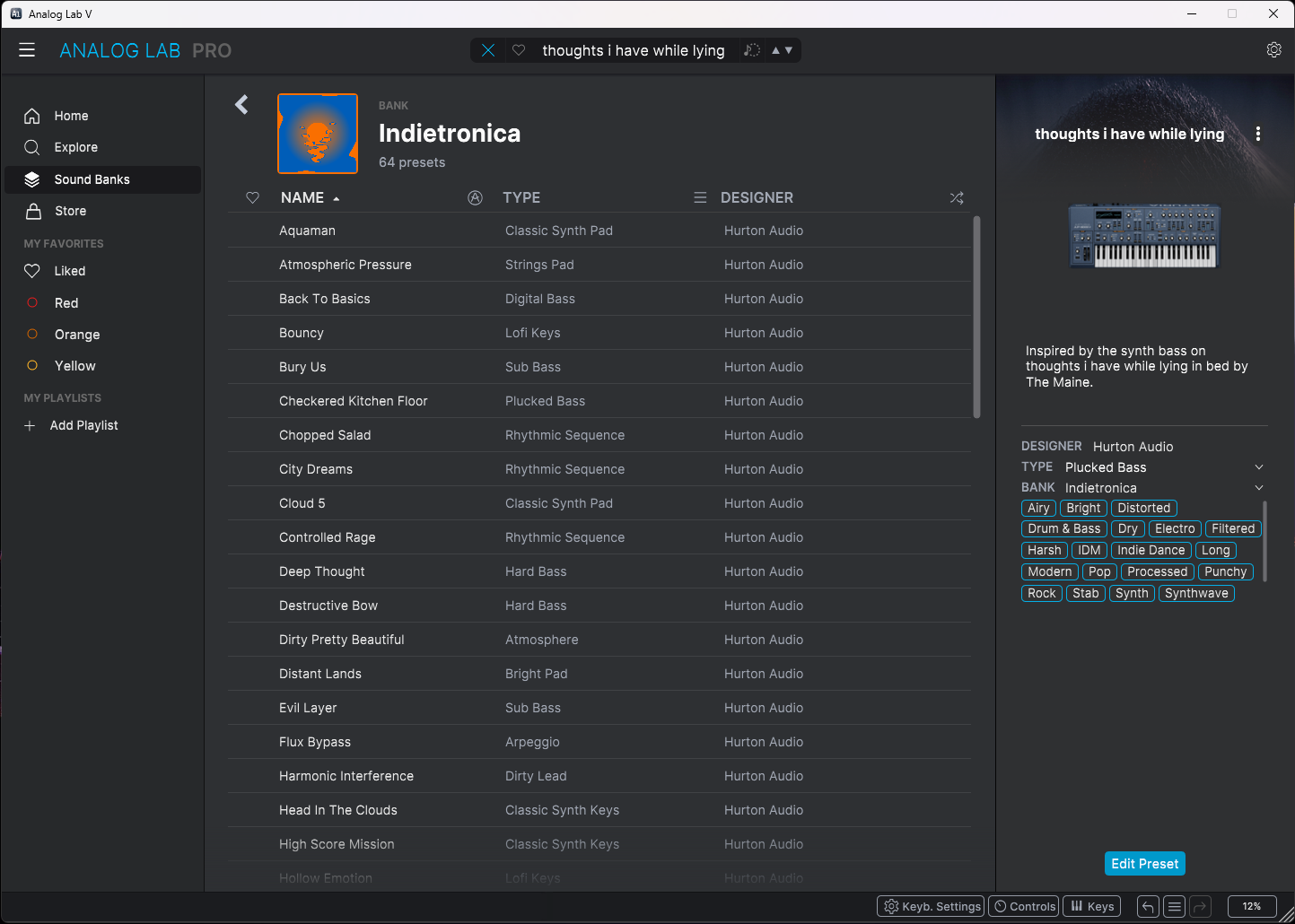
Task: Clear the loaded preset with the X icon
Action: 488,50
